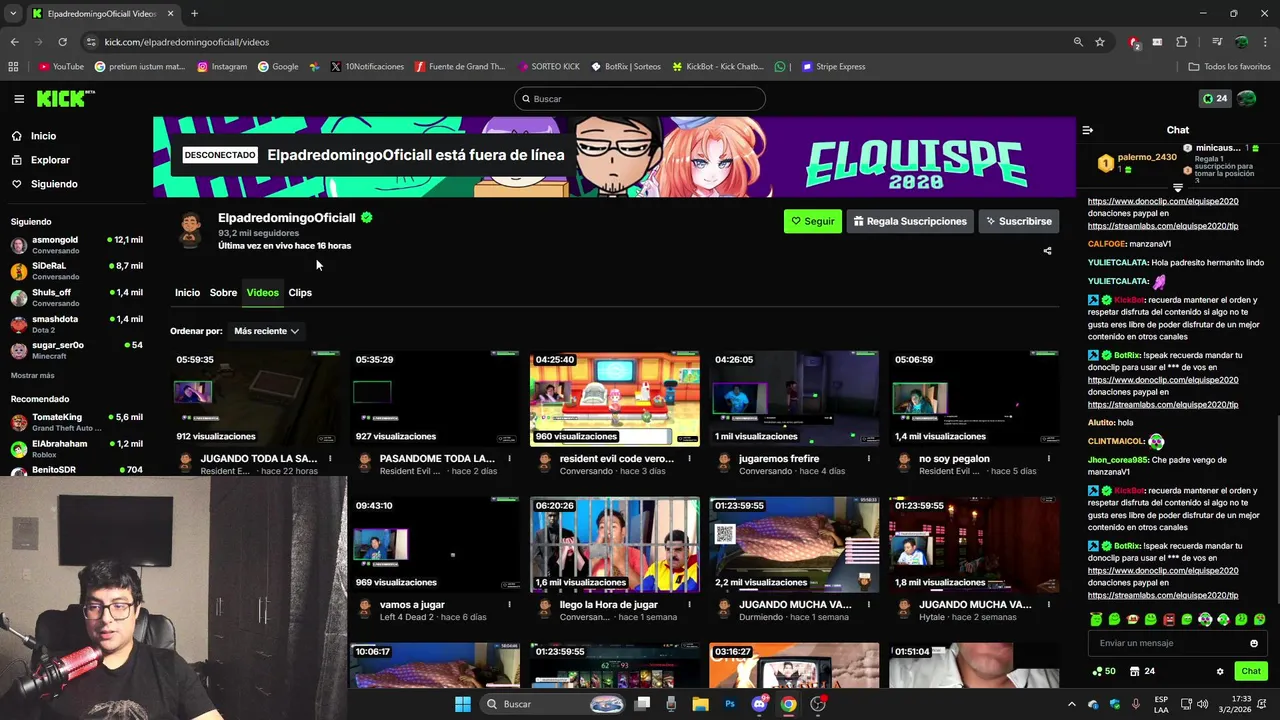Click YULIETCALATA username with greeting message
This screenshot has width=1280, height=720.
pos(1118,263)
